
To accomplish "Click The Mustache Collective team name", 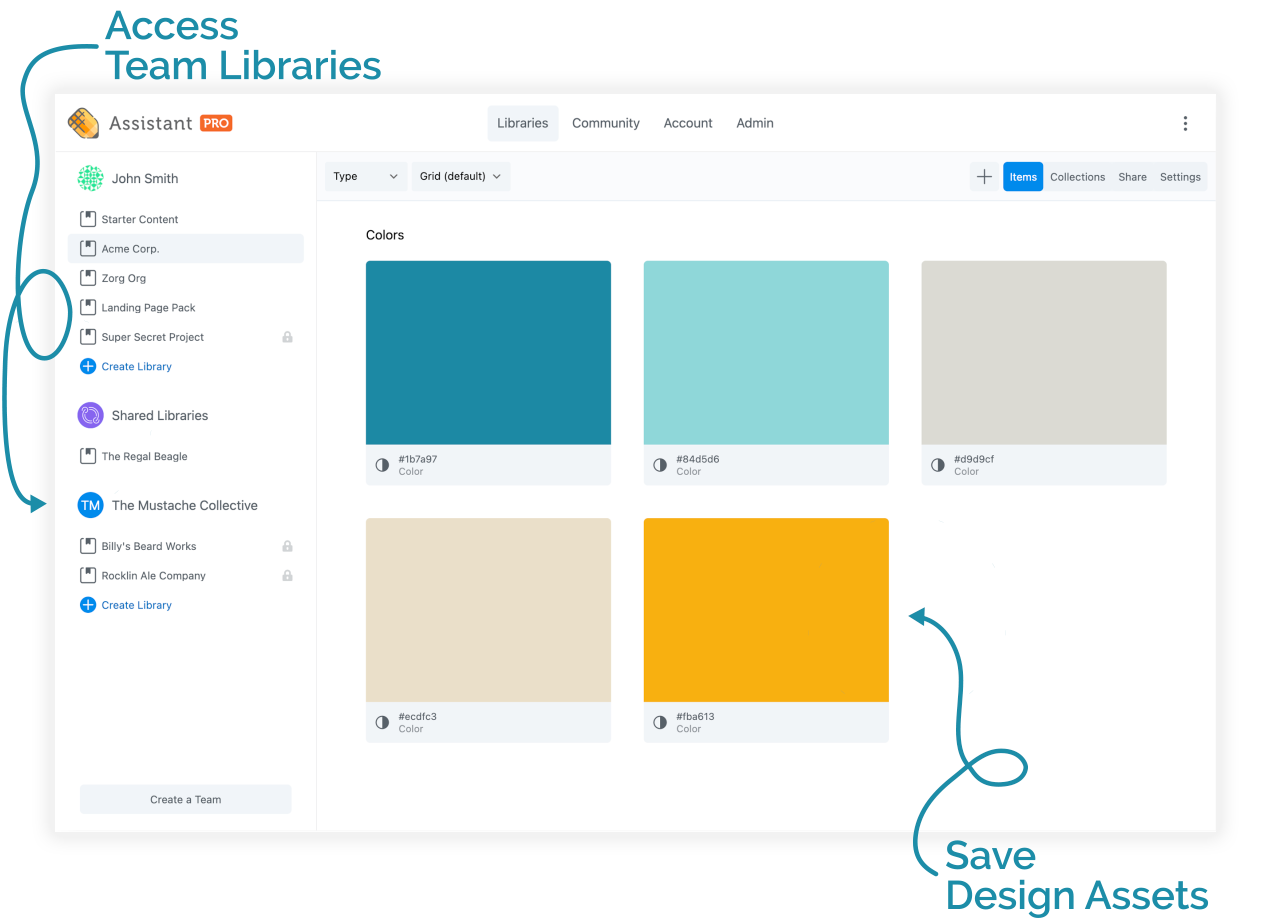I will pos(185,505).
